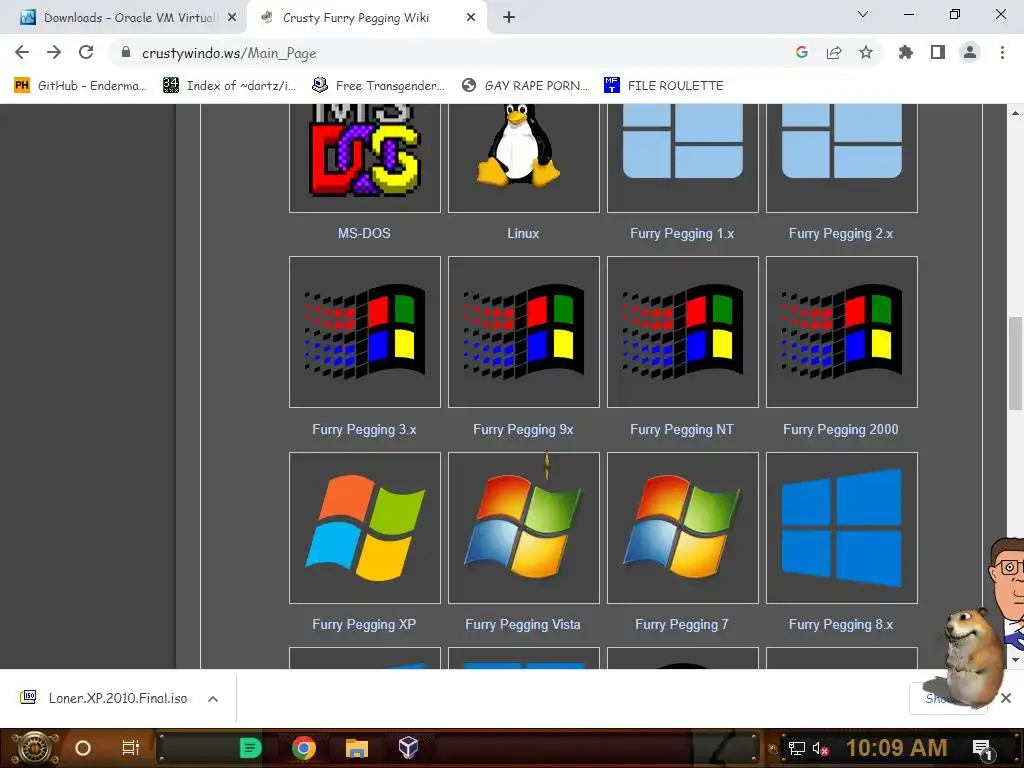
Task: Open a new browser tab
Action: [x=509, y=18]
